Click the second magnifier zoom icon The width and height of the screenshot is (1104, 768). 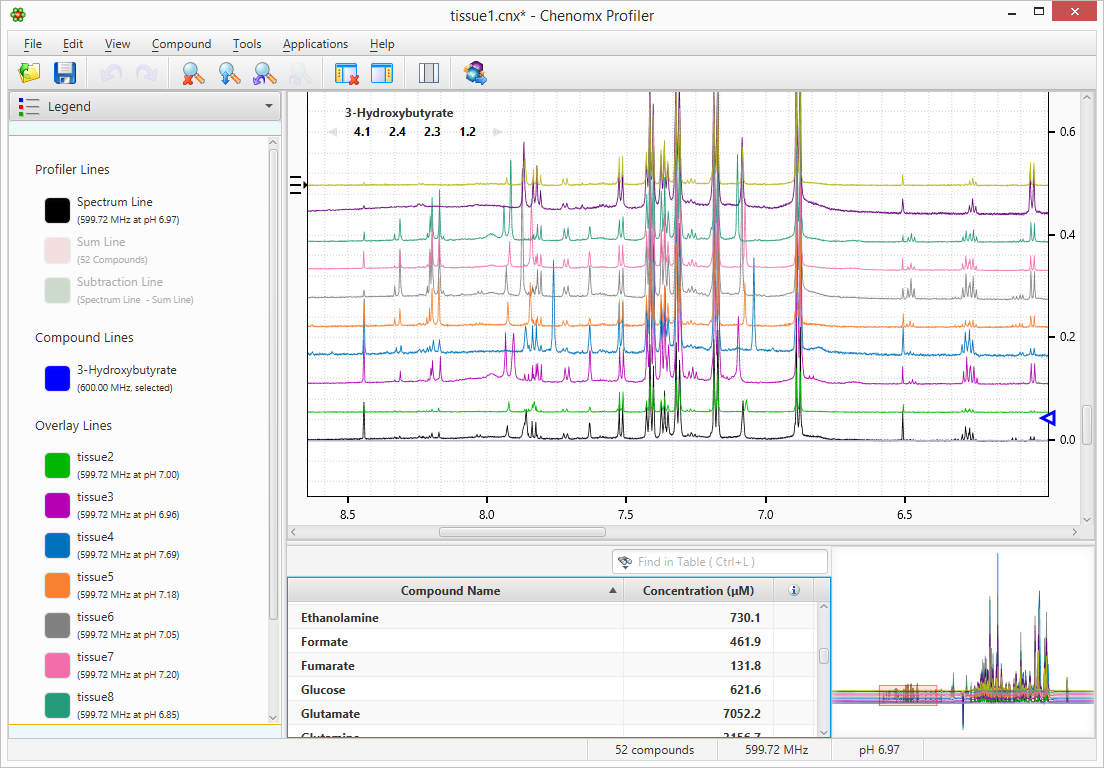[x=229, y=73]
